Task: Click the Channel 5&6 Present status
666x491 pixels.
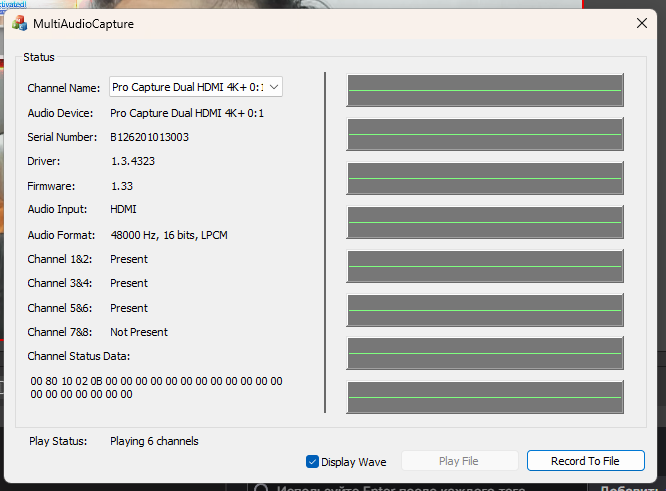Action: (129, 308)
